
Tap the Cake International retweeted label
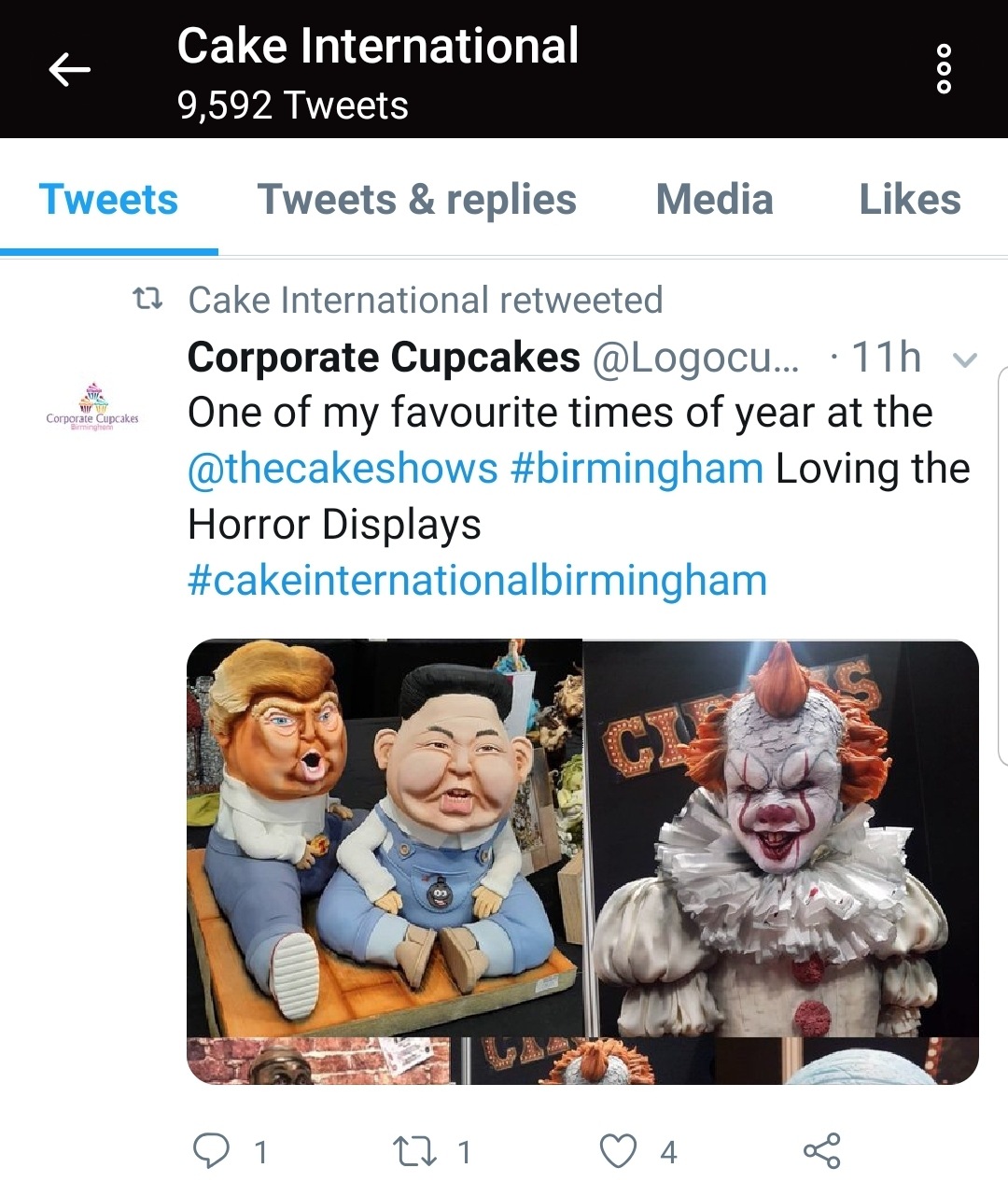pos(425,301)
